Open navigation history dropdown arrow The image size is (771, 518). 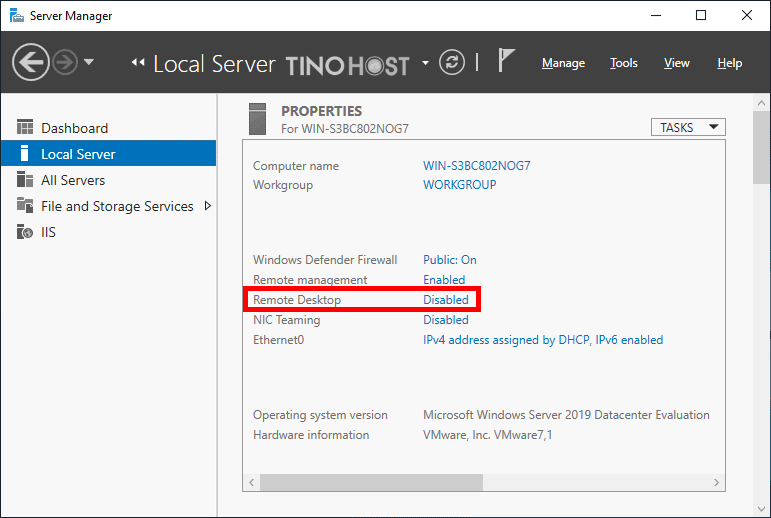coord(89,62)
